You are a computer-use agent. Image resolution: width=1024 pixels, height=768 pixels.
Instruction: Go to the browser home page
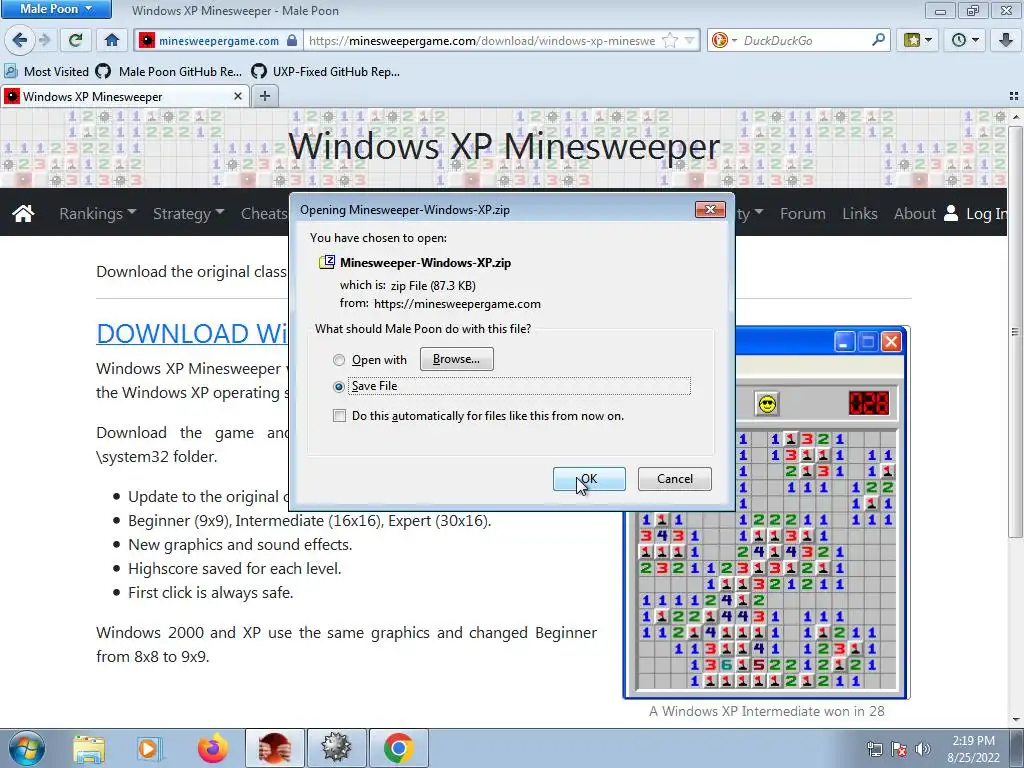point(112,40)
